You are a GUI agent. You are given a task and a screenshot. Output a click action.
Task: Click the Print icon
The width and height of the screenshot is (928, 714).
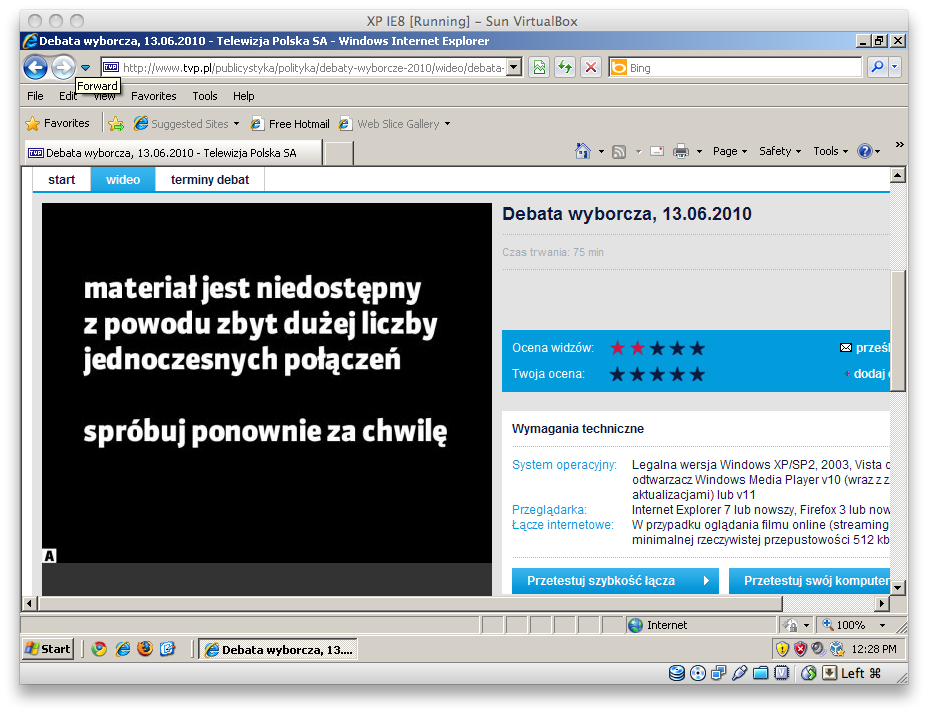[681, 151]
